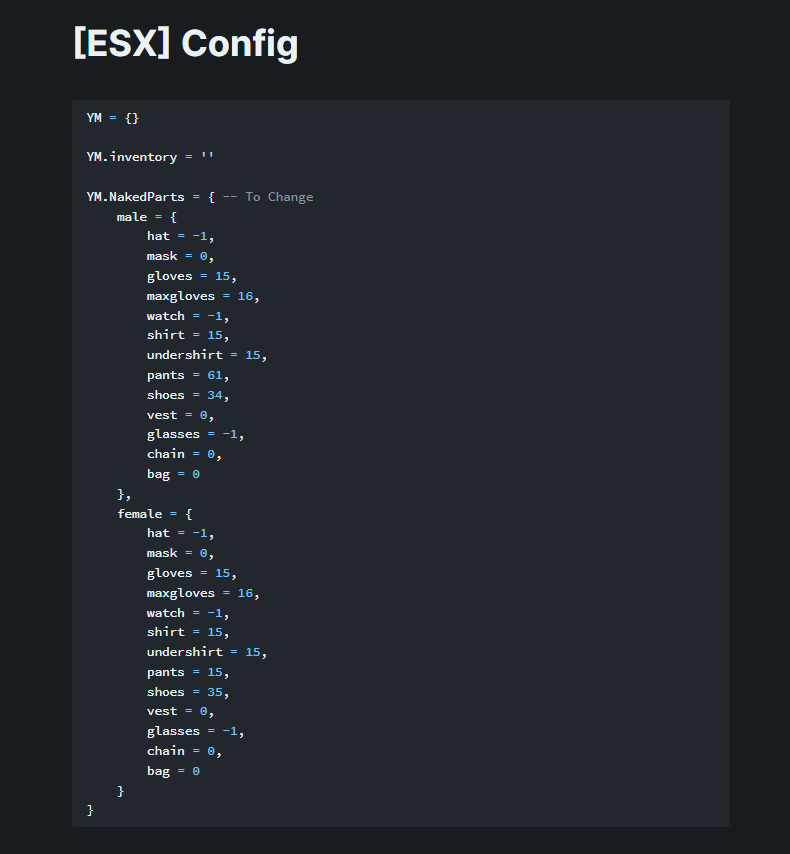This screenshot has height=854, width=790.
Task: Click male maxgloves value 16
Action: point(245,296)
